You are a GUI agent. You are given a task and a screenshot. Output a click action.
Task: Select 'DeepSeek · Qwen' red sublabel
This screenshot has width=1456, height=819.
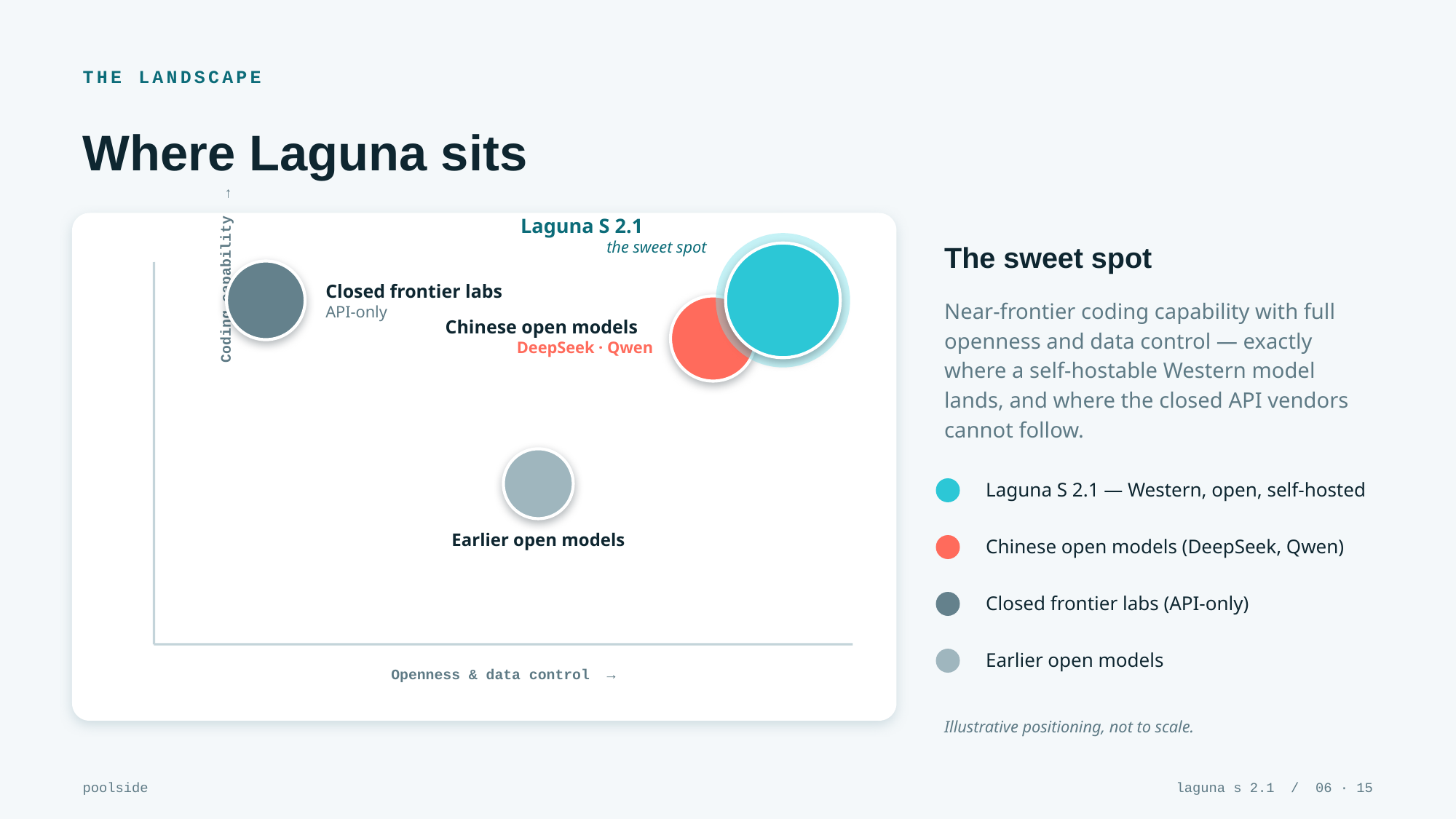click(585, 348)
